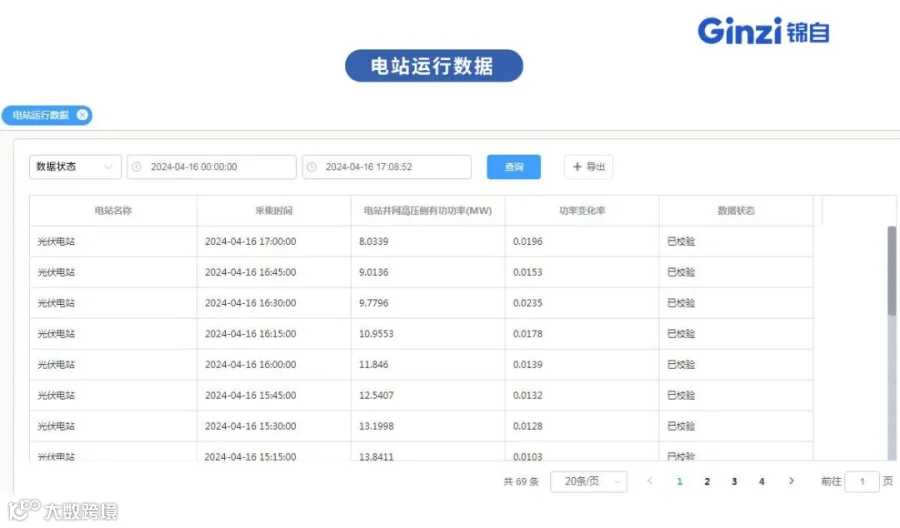Go to the previous page arrow
The image size is (900, 528).
650,481
